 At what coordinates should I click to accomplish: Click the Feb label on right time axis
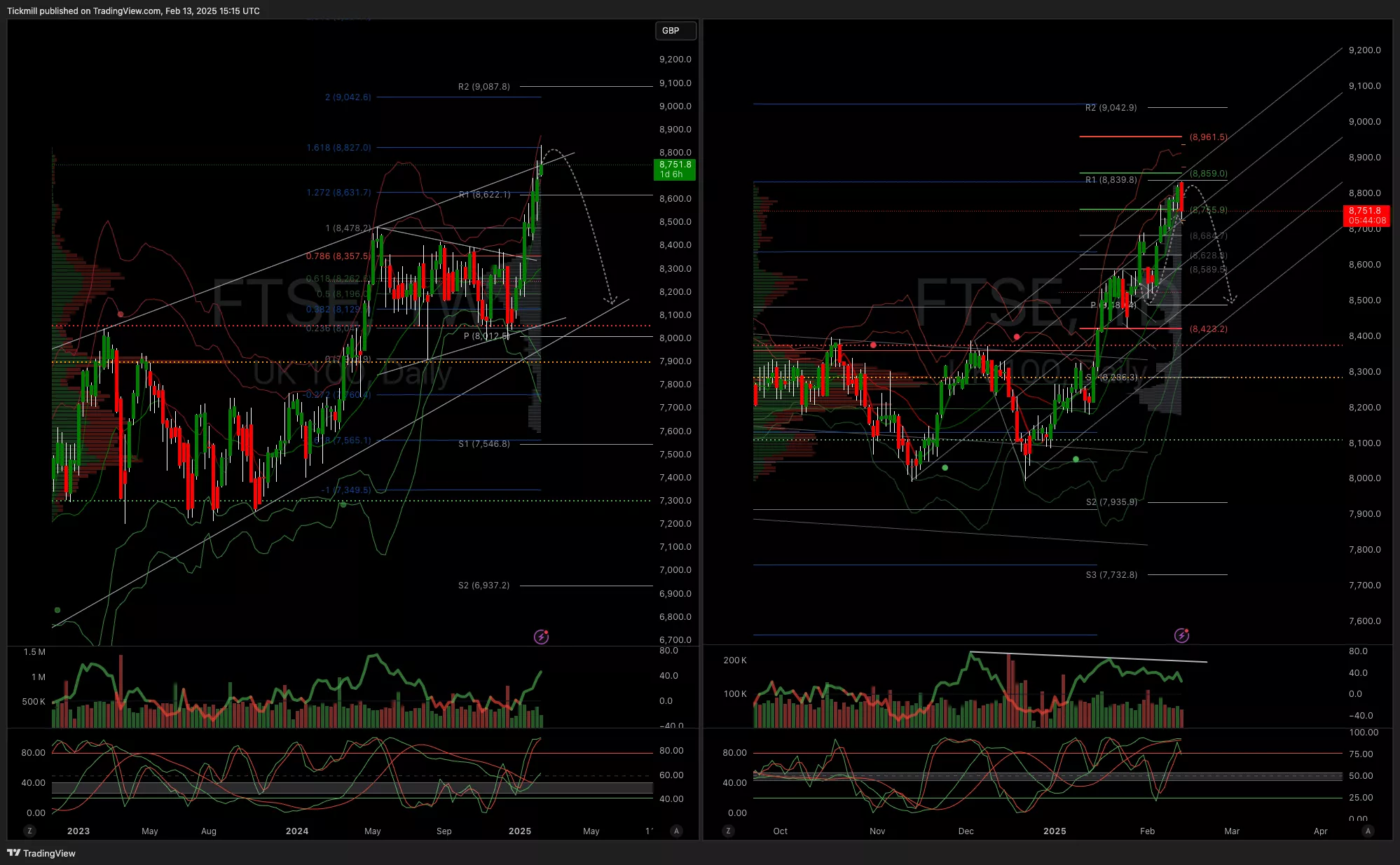pos(1147,831)
